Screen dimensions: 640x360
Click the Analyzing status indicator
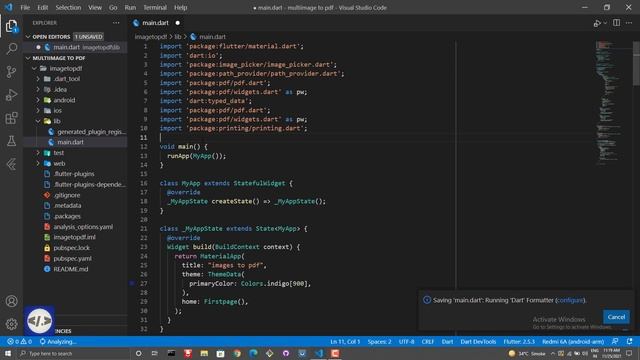[58, 342]
